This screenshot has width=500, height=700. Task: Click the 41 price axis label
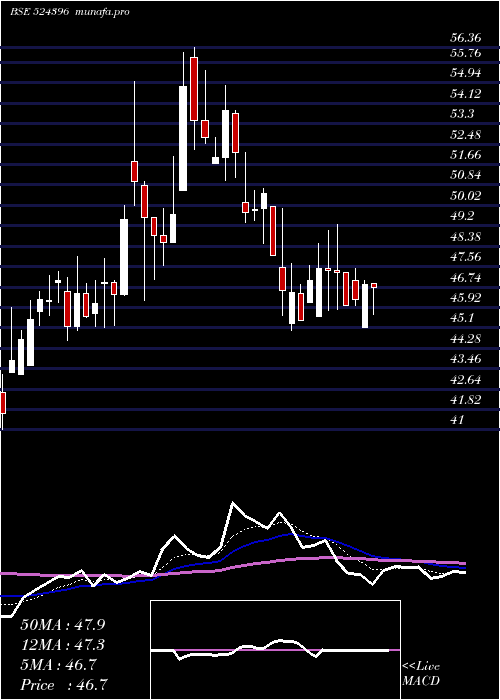point(457,420)
